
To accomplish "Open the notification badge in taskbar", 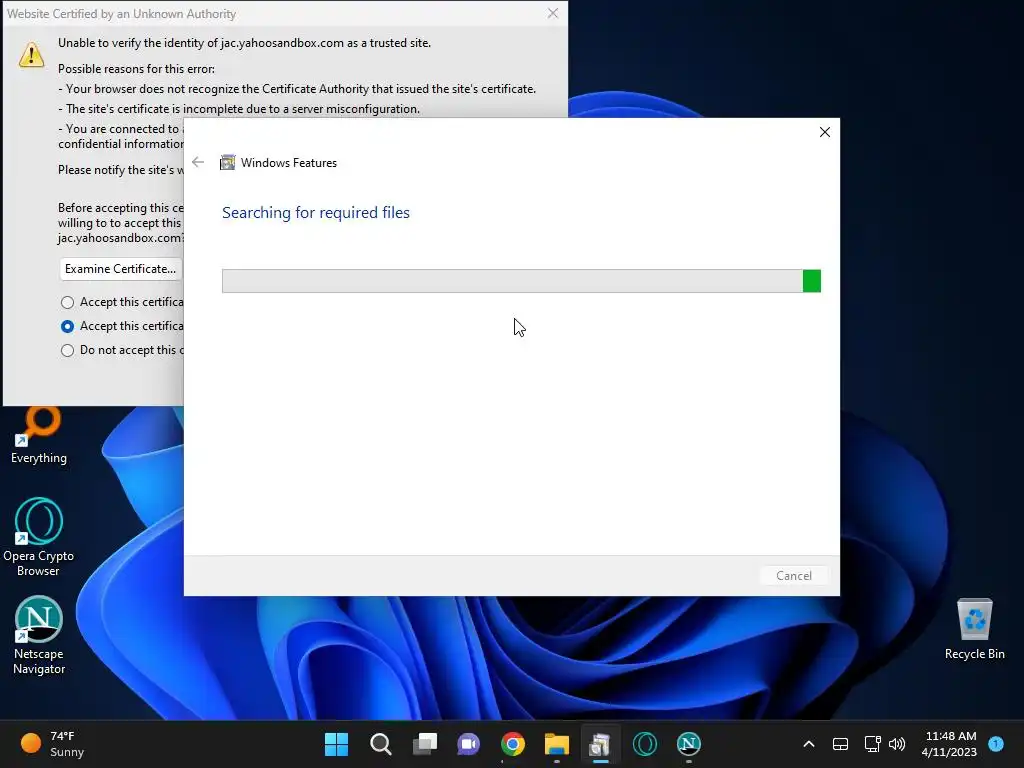I will [996, 743].
